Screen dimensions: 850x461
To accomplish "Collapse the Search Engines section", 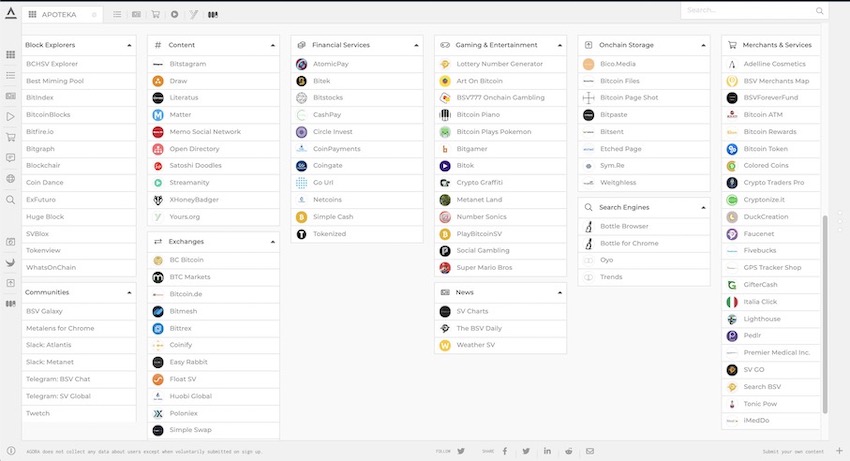I will [x=703, y=207].
